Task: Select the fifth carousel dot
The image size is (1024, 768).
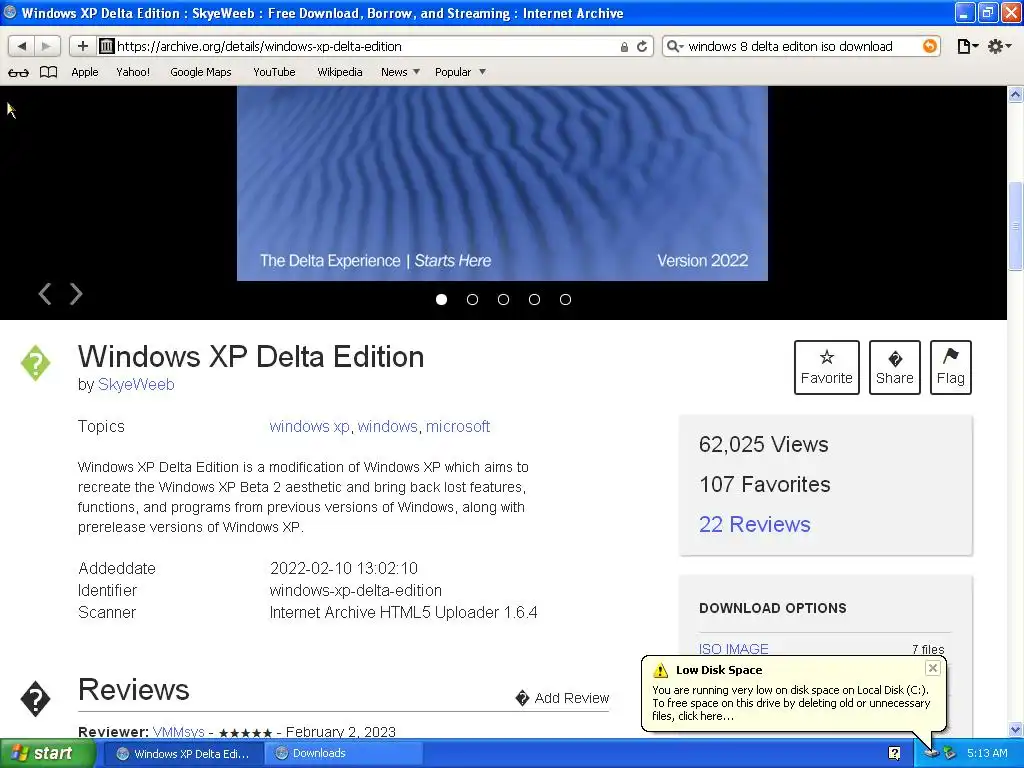Action: [x=566, y=299]
